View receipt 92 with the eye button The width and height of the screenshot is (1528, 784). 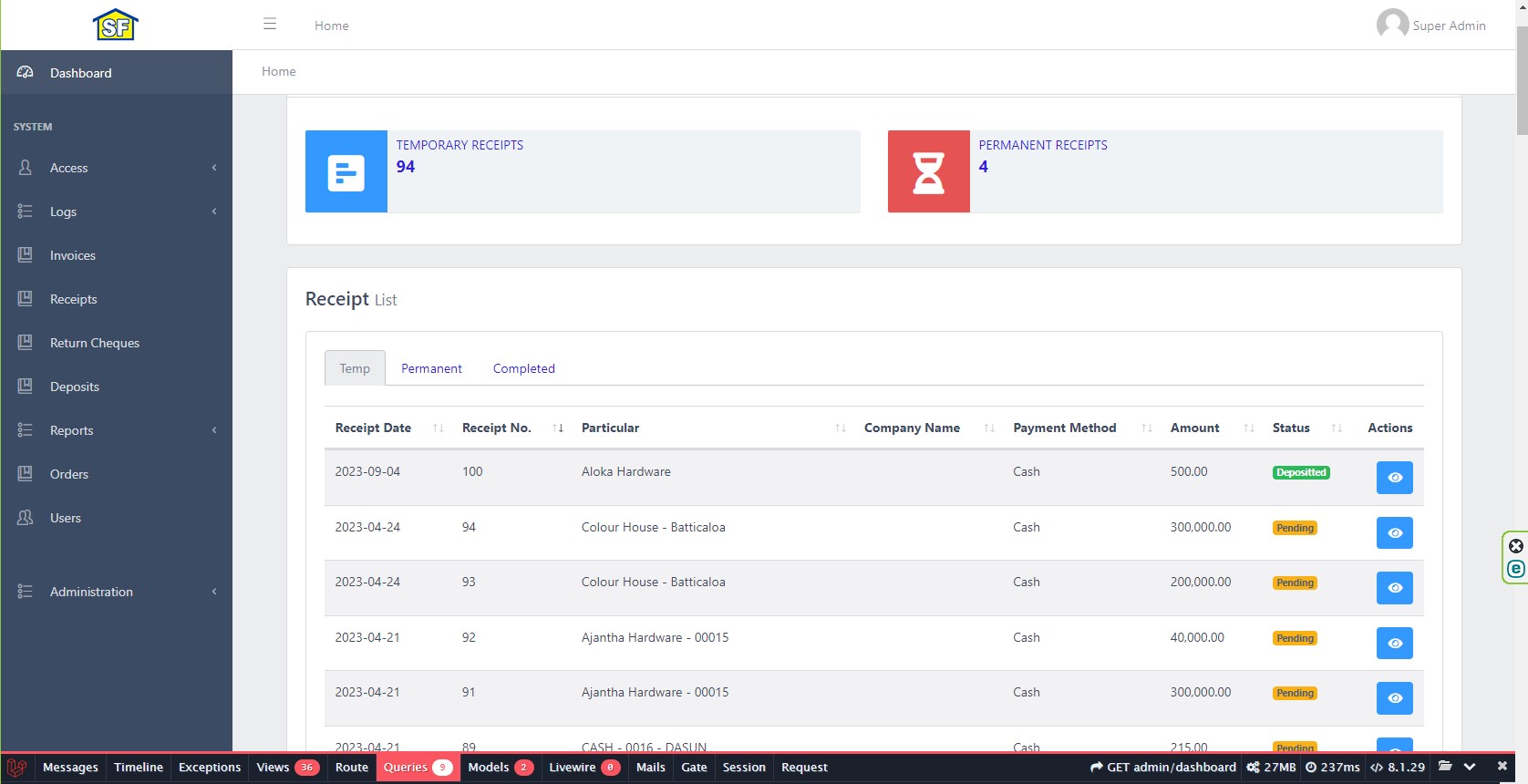[1394, 644]
